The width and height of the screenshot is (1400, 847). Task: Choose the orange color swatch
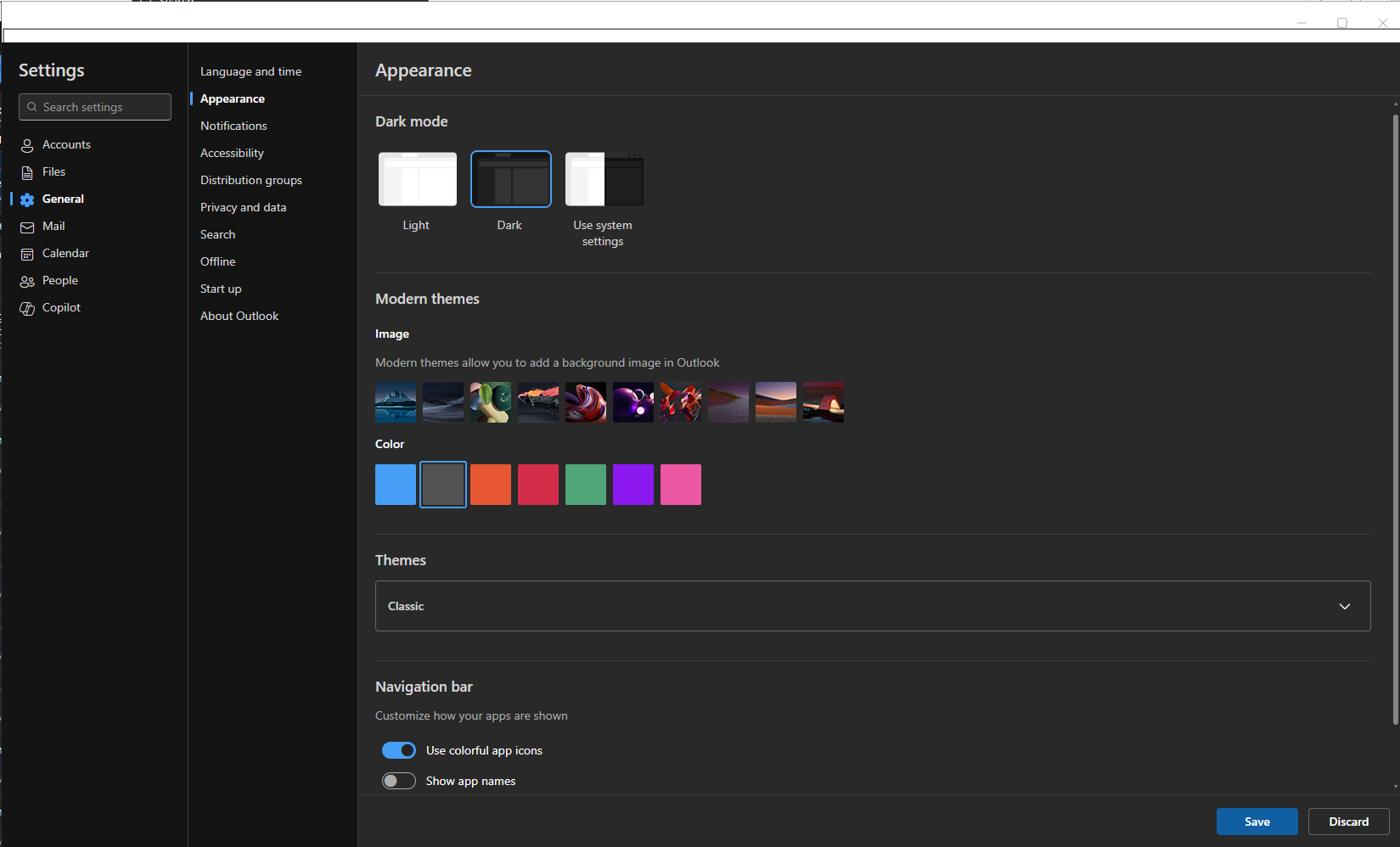[491, 485]
